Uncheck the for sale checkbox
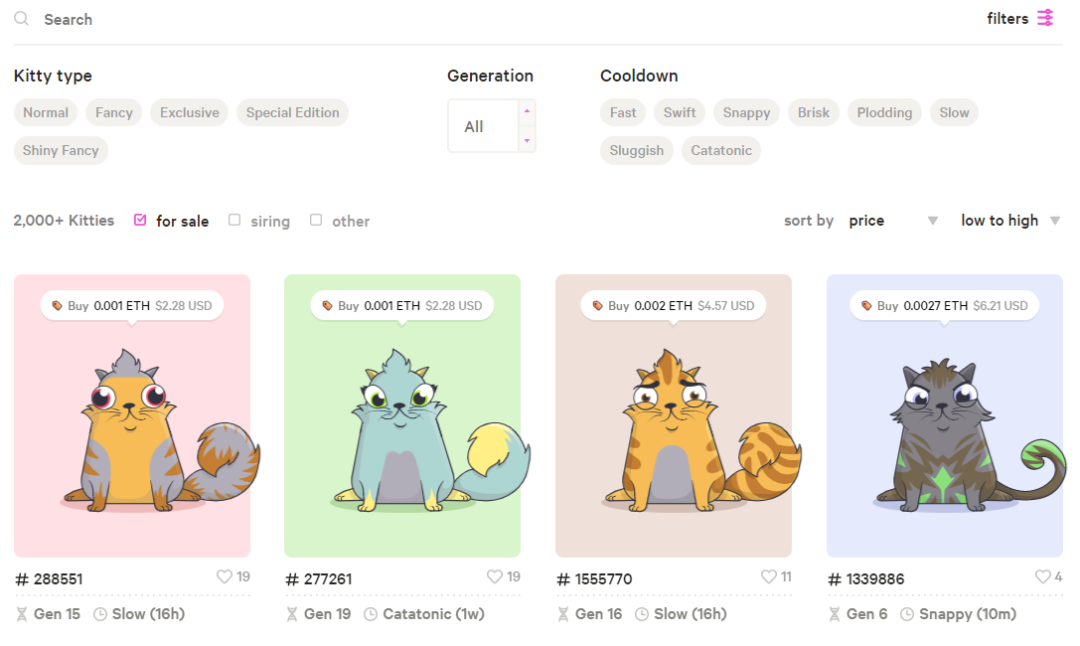 point(140,220)
